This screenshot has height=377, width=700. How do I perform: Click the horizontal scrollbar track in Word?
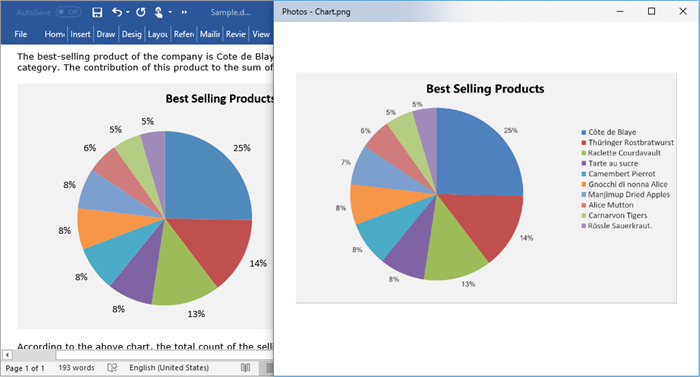(x=164, y=355)
